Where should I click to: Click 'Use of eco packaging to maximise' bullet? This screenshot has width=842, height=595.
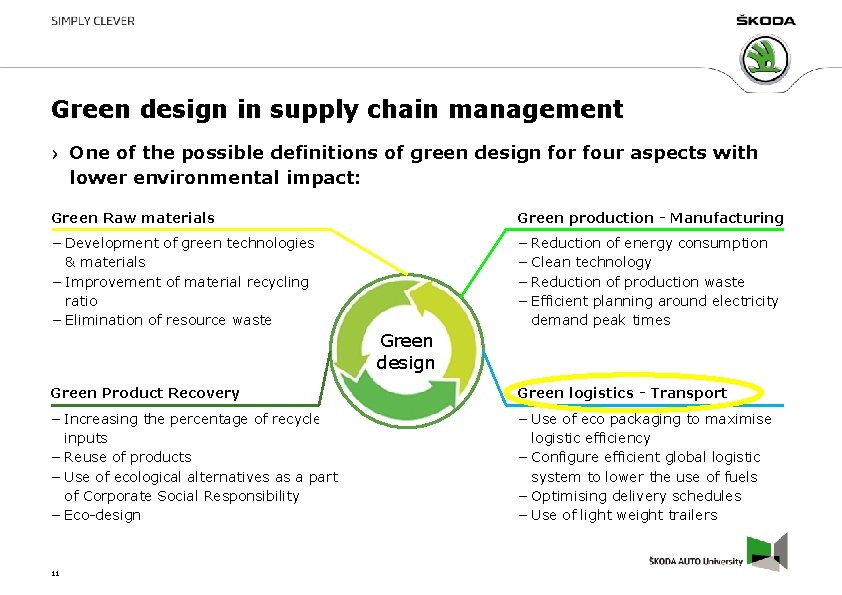(645, 428)
